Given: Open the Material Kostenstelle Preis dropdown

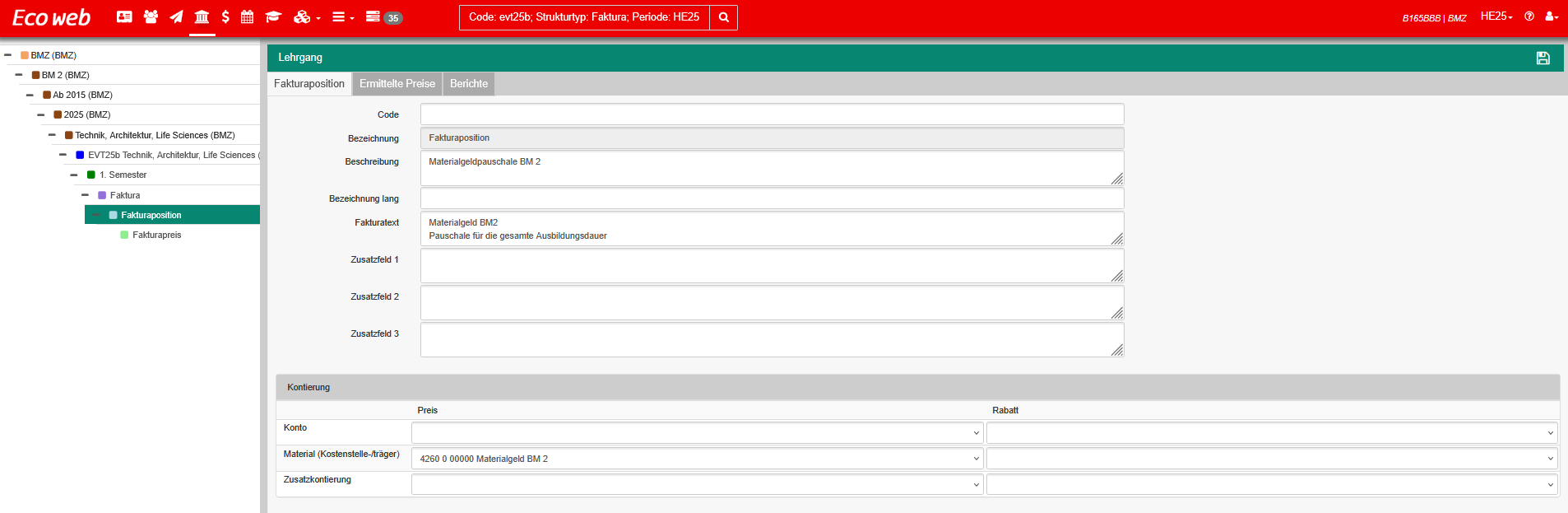Looking at the screenshot, I should (696, 459).
